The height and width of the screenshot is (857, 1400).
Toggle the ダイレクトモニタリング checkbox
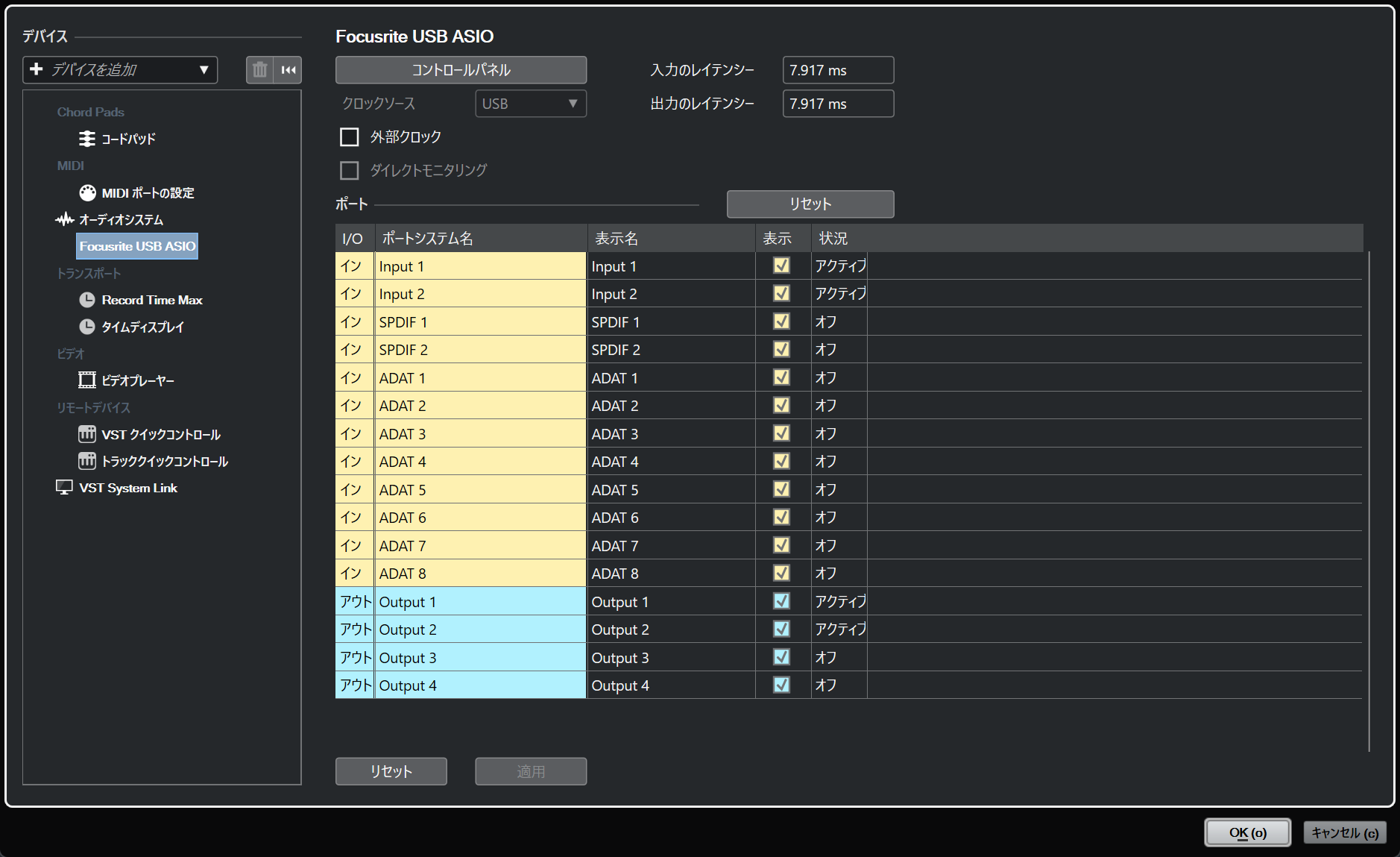click(x=349, y=171)
